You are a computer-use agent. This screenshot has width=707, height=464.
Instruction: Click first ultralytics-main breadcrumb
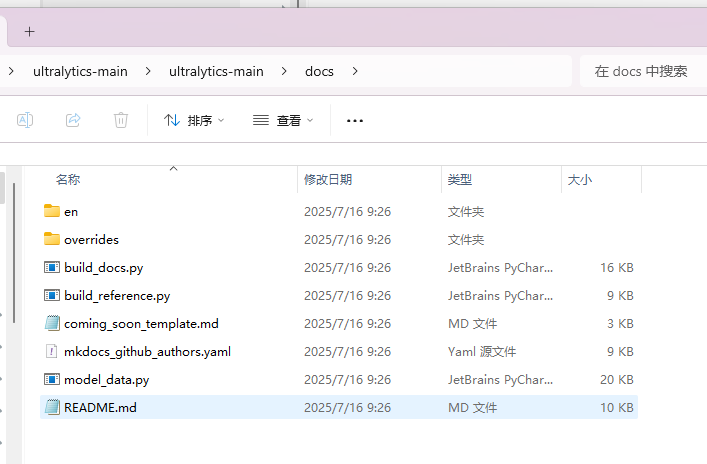pyautogui.click(x=80, y=71)
